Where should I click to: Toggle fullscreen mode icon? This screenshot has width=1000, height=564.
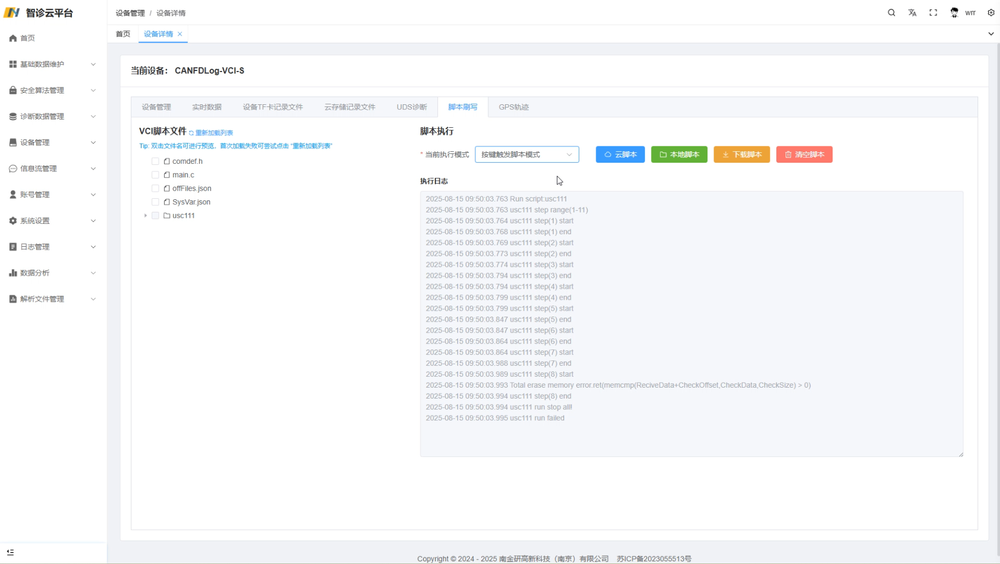(x=933, y=13)
